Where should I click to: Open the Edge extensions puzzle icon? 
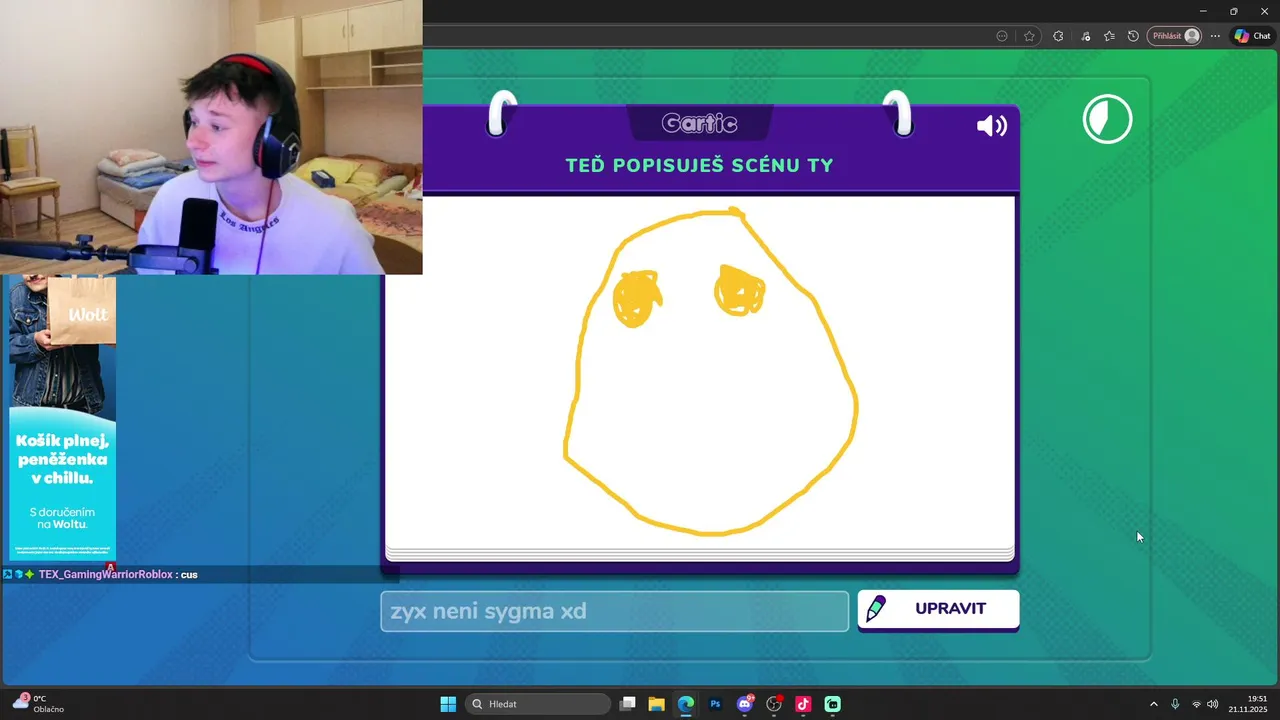pos(1058,36)
